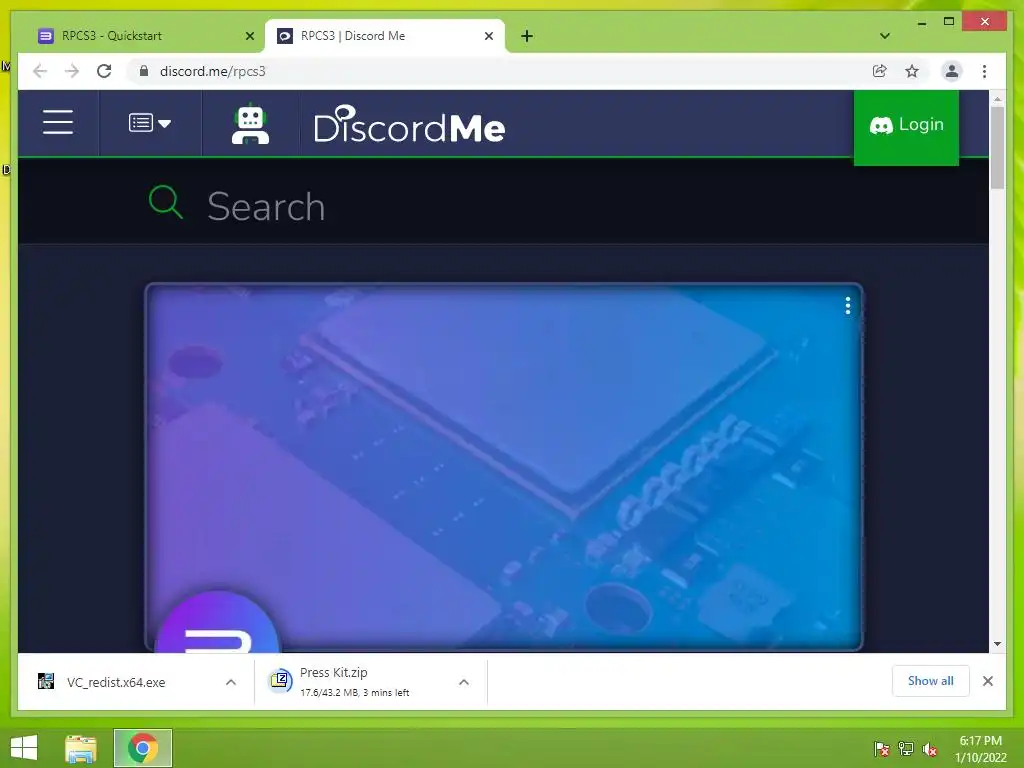Open network status tray icon
Screen dimensions: 1024x768
click(906, 749)
